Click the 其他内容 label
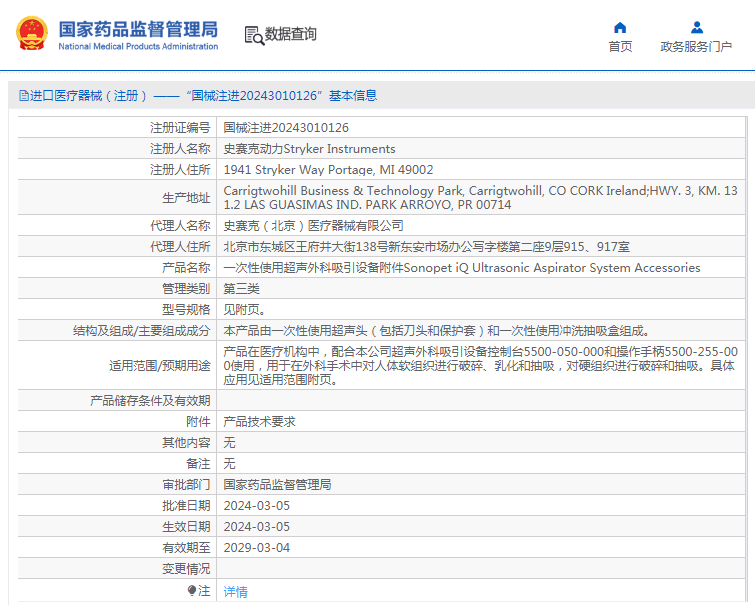 pos(186,443)
